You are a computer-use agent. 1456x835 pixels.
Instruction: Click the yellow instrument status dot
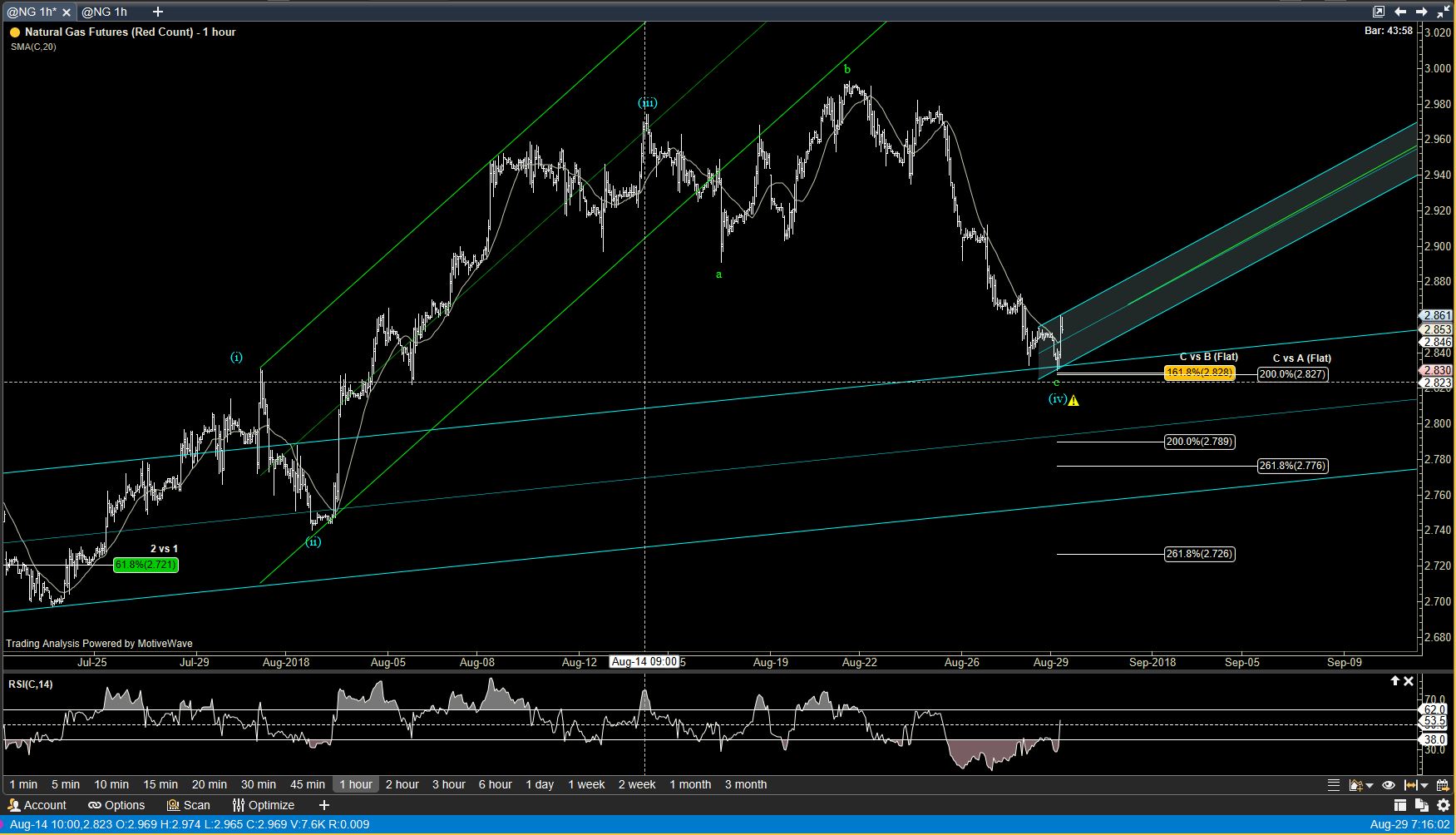15,32
